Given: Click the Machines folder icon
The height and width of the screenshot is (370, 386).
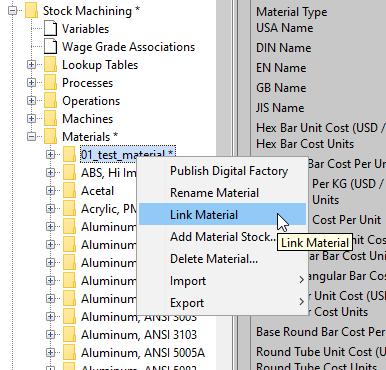Looking at the screenshot, I should (50, 119).
